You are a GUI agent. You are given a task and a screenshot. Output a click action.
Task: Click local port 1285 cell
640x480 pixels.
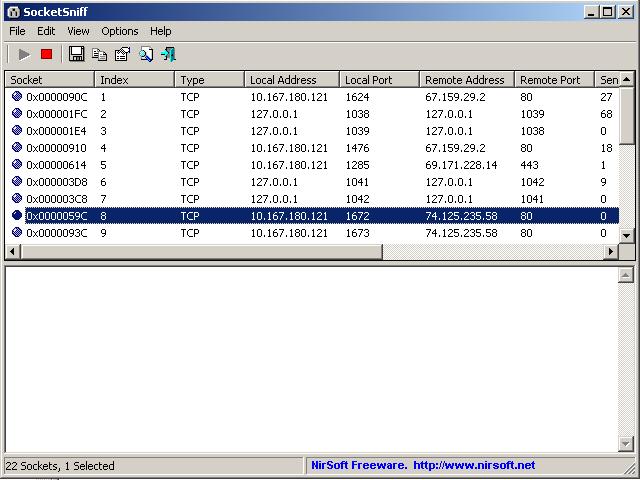click(357, 165)
